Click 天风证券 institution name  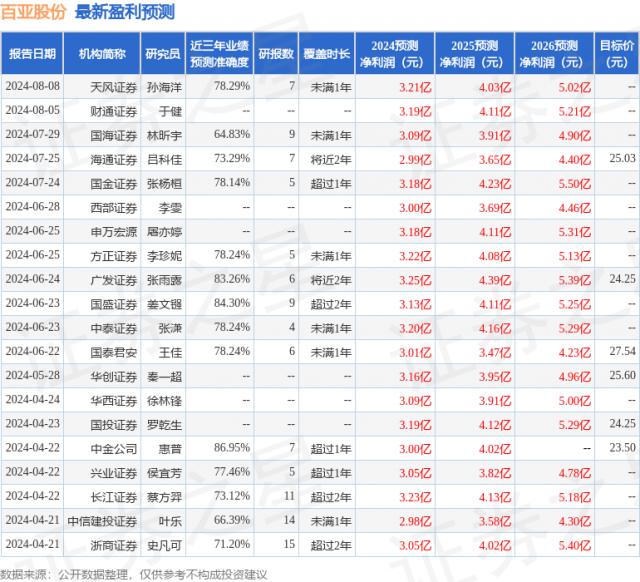(113, 87)
